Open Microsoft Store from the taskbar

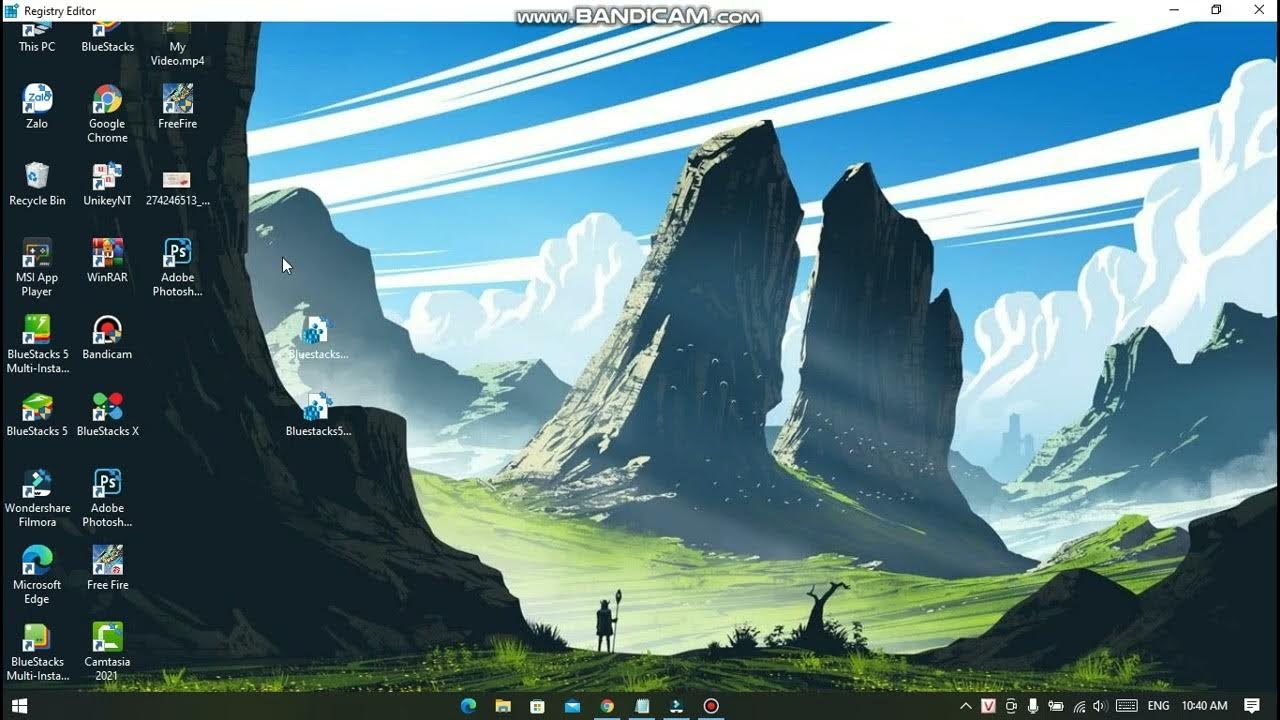537,706
